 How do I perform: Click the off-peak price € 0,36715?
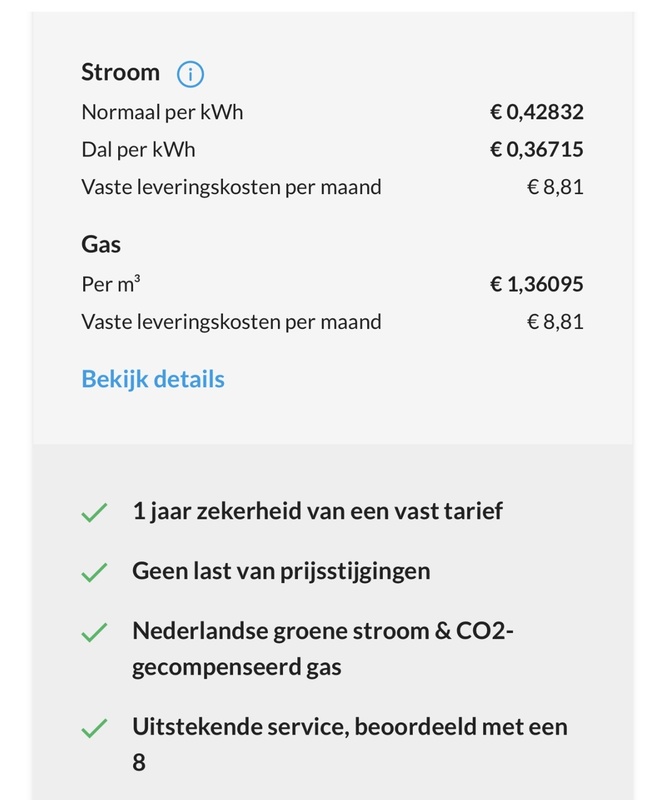(x=536, y=150)
